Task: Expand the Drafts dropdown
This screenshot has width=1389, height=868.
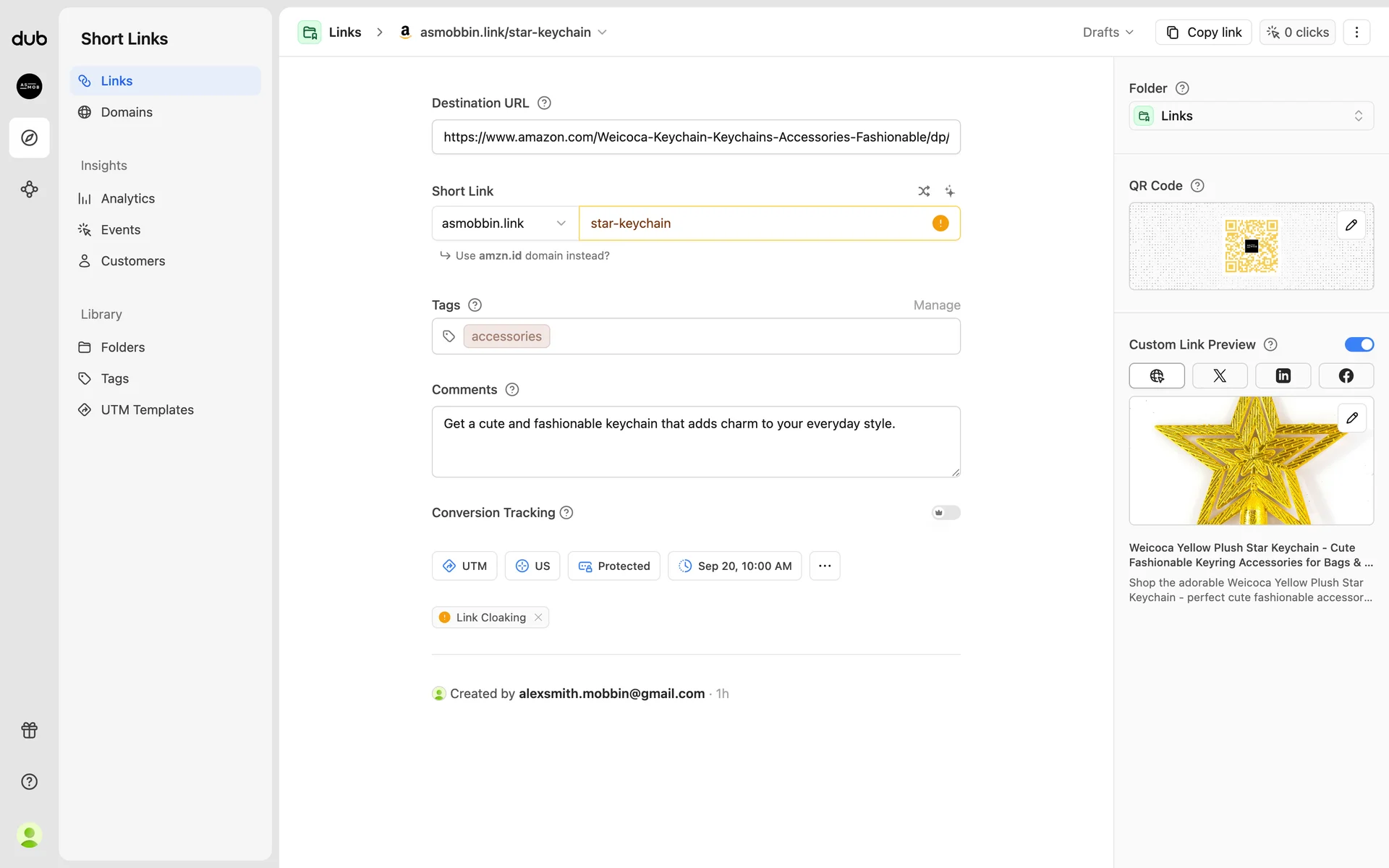Action: [1108, 32]
